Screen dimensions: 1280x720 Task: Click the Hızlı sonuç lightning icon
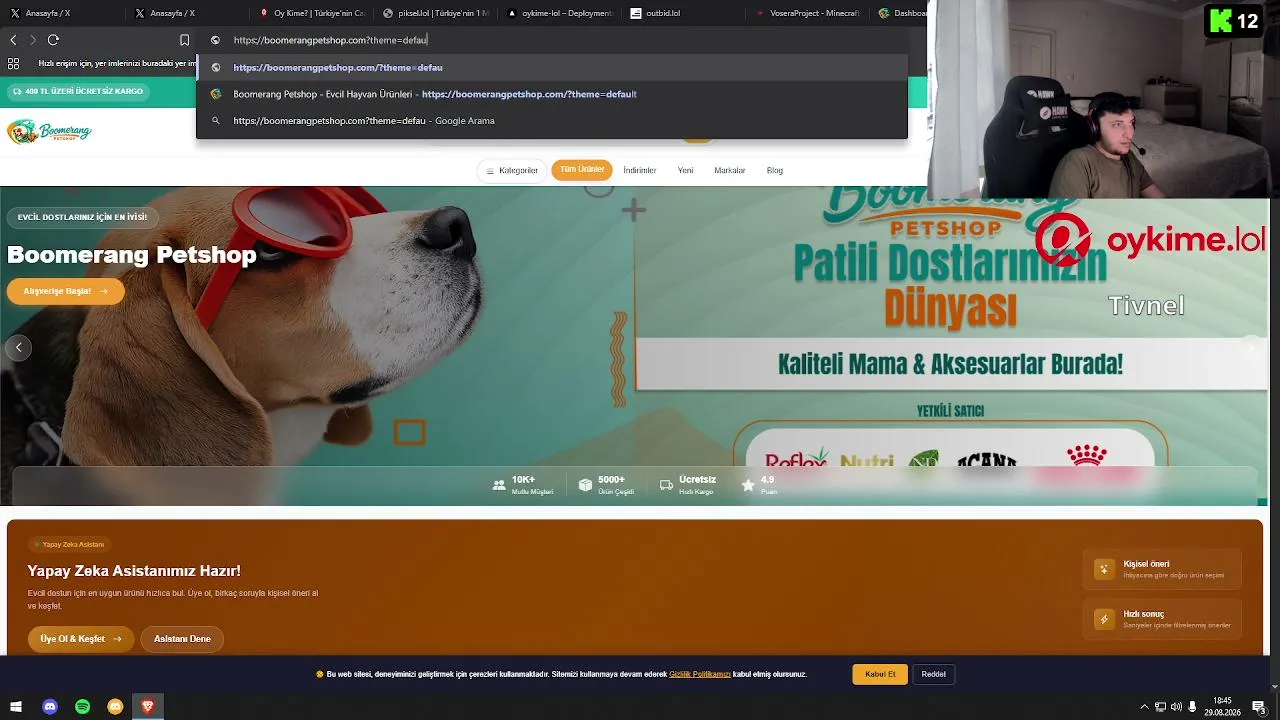[x=1104, y=619]
